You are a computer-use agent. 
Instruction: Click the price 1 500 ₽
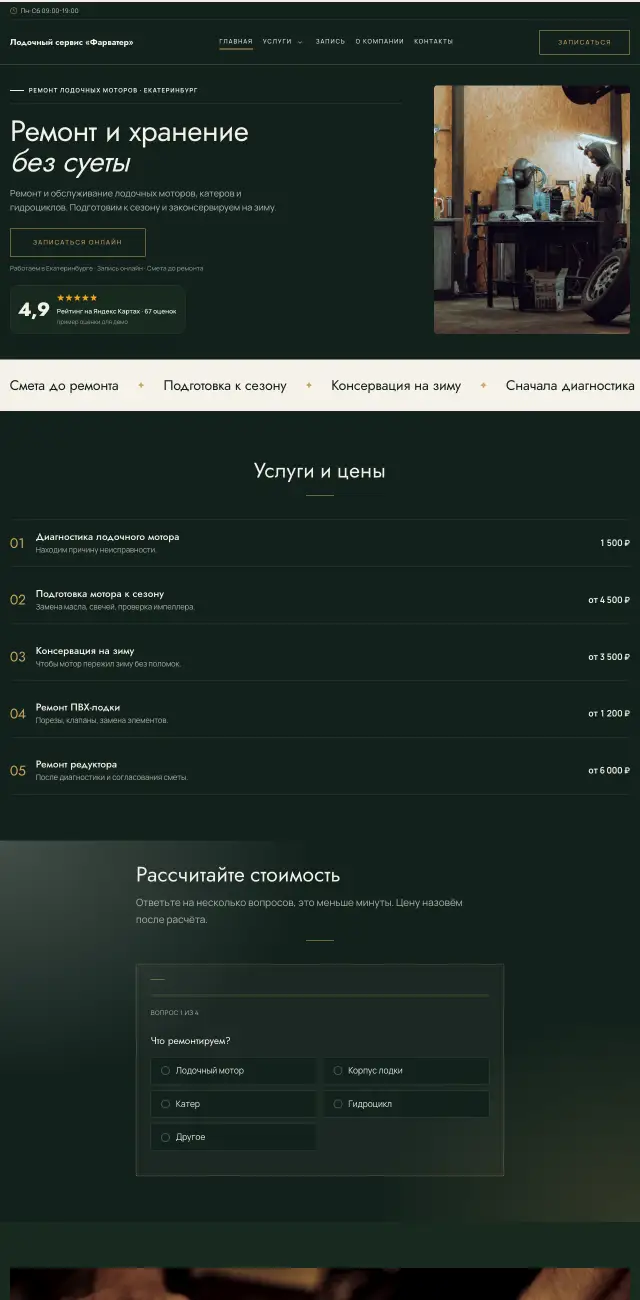615,543
